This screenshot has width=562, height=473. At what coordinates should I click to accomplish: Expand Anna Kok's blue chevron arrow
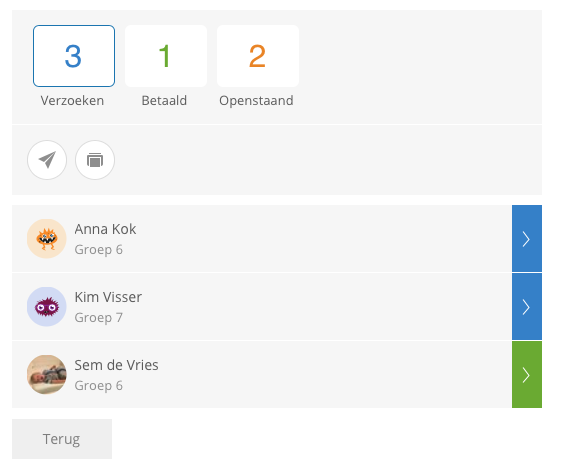(x=527, y=239)
